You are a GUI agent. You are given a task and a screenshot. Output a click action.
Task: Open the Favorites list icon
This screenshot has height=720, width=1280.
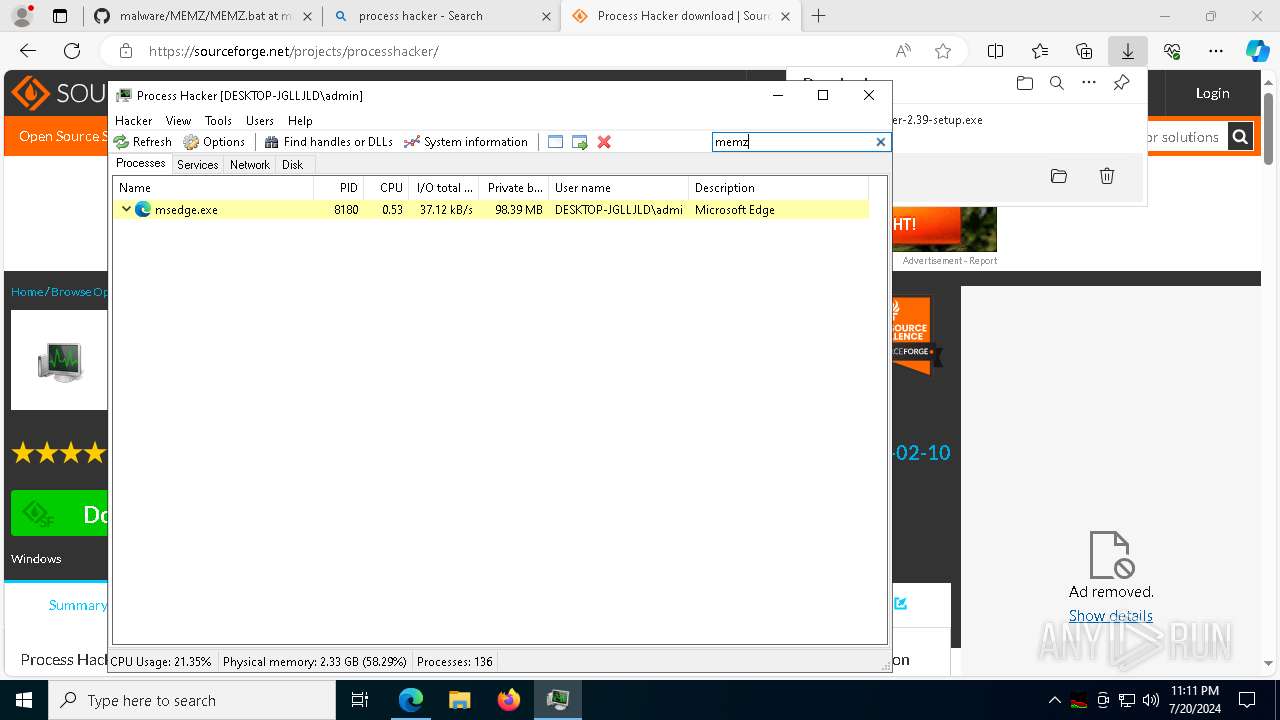(x=1040, y=51)
